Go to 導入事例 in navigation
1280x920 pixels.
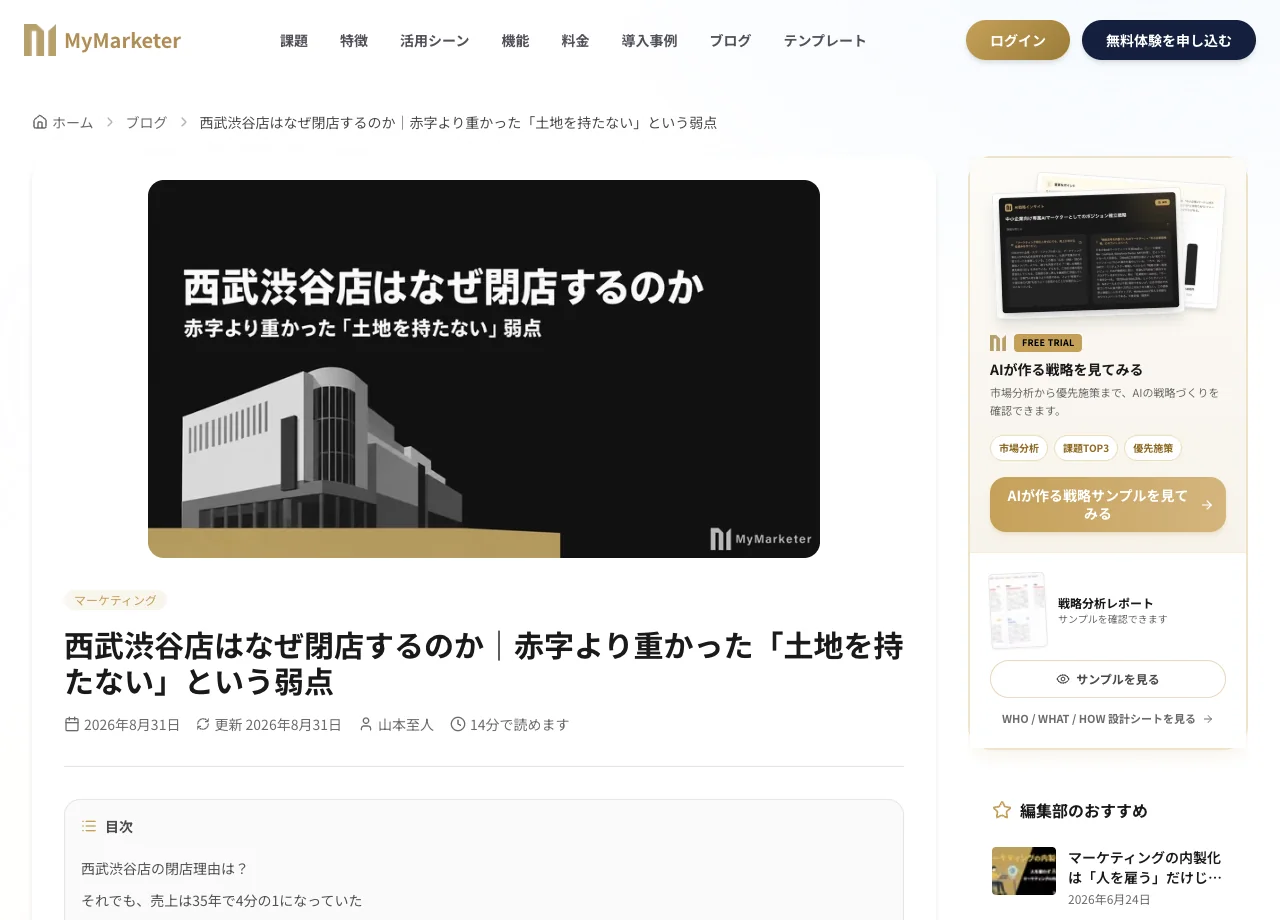[x=649, y=41]
